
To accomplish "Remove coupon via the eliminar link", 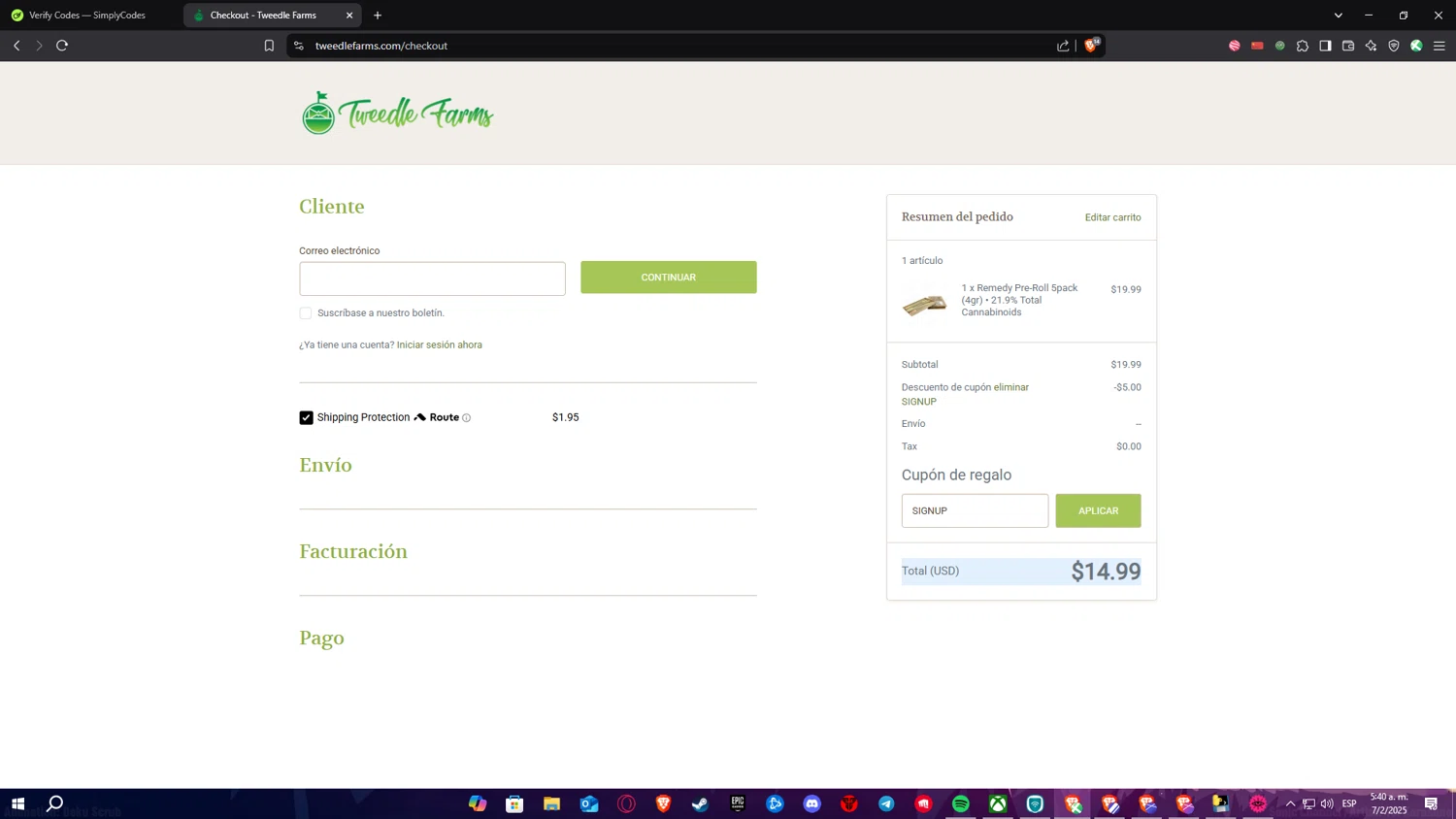I will tap(1011, 387).
